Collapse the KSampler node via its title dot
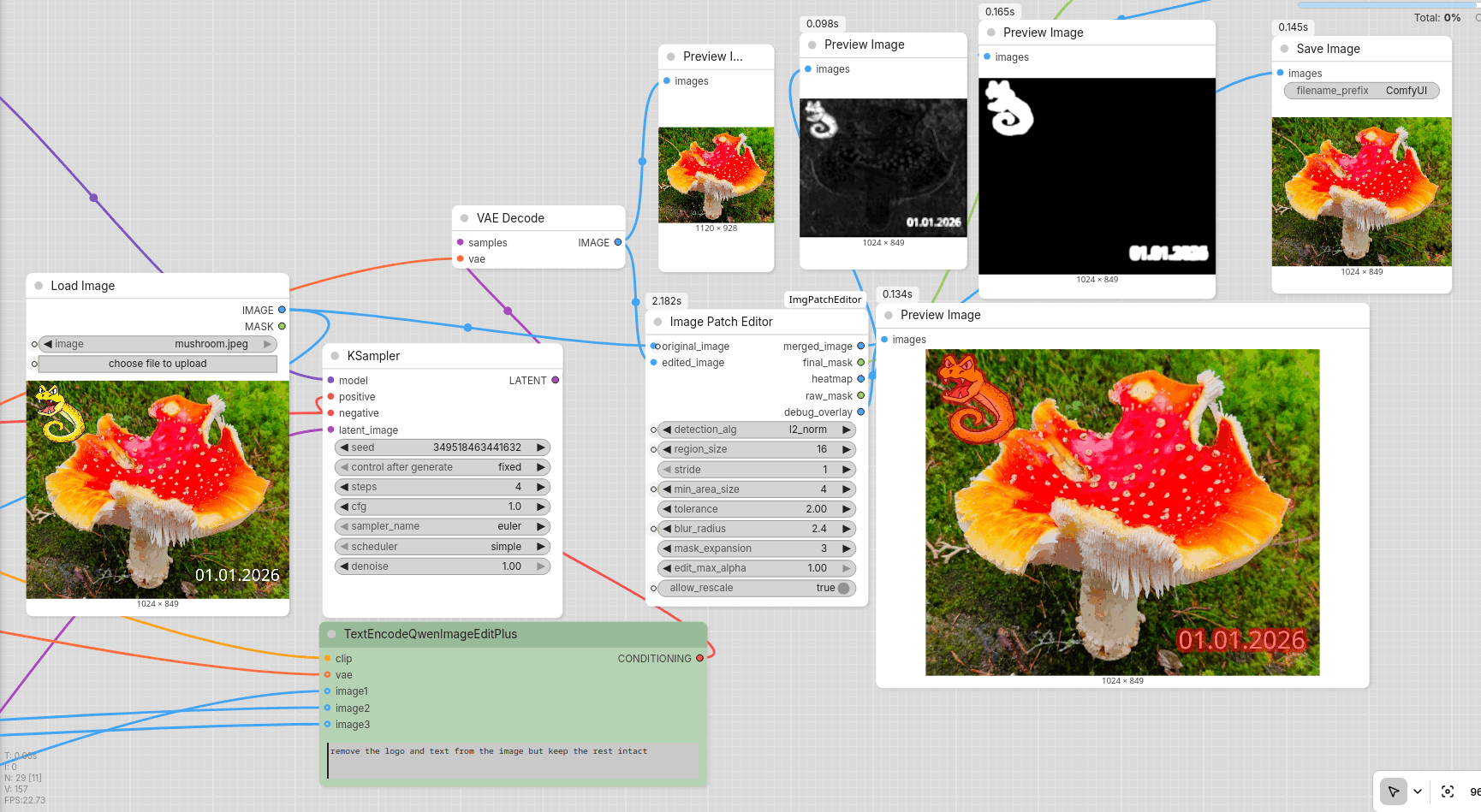The width and height of the screenshot is (1481, 812). (x=335, y=356)
